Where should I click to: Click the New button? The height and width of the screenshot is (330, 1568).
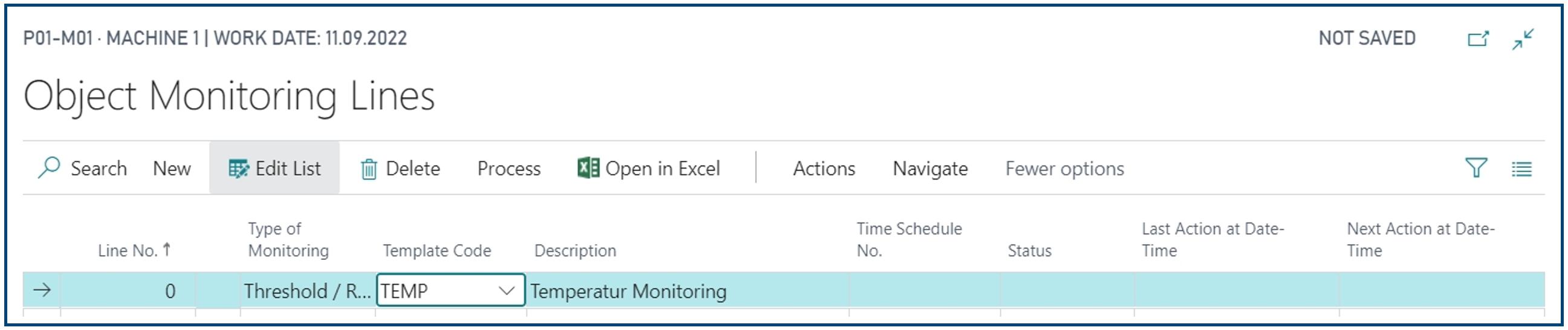click(172, 169)
